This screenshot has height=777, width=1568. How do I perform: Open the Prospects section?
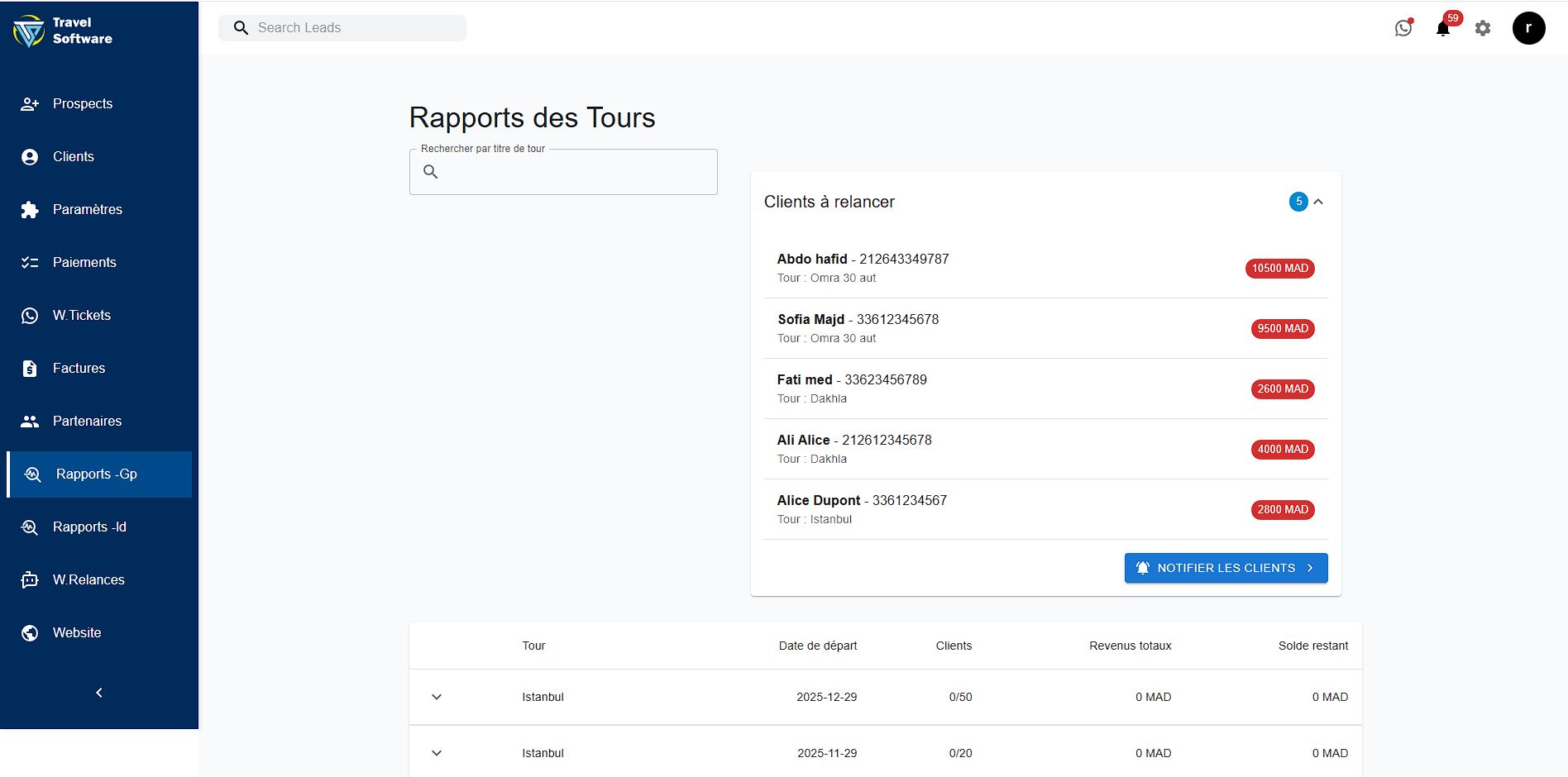tap(83, 103)
